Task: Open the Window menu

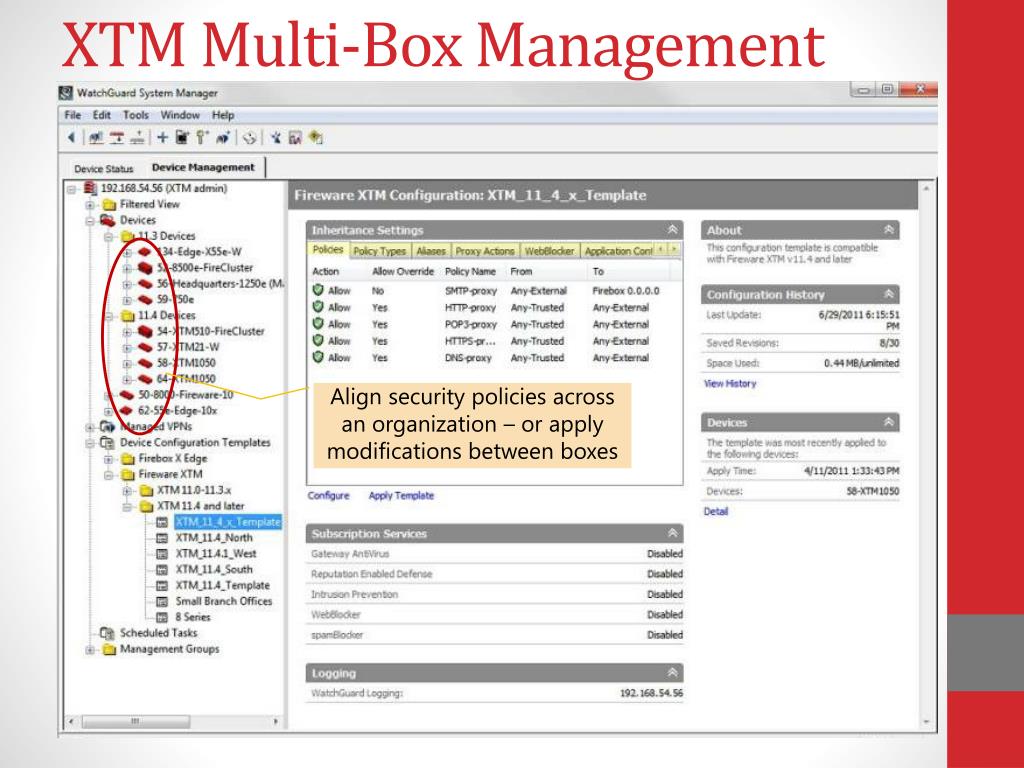Action: (180, 115)
